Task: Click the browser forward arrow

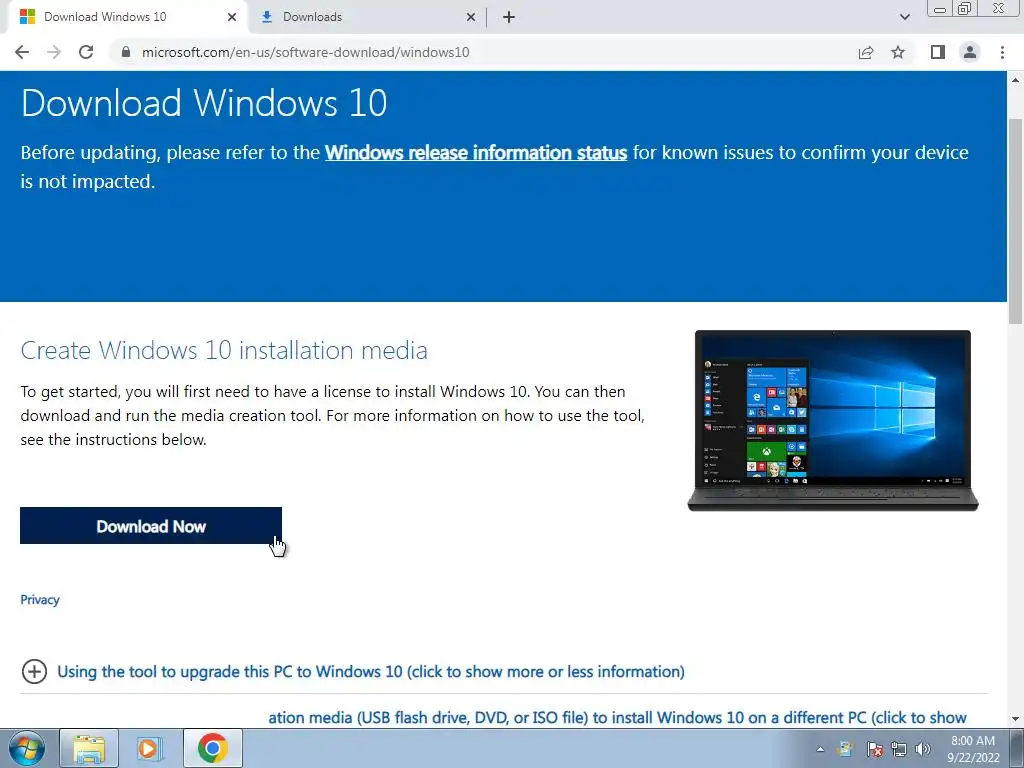Action: click(54, 52)
